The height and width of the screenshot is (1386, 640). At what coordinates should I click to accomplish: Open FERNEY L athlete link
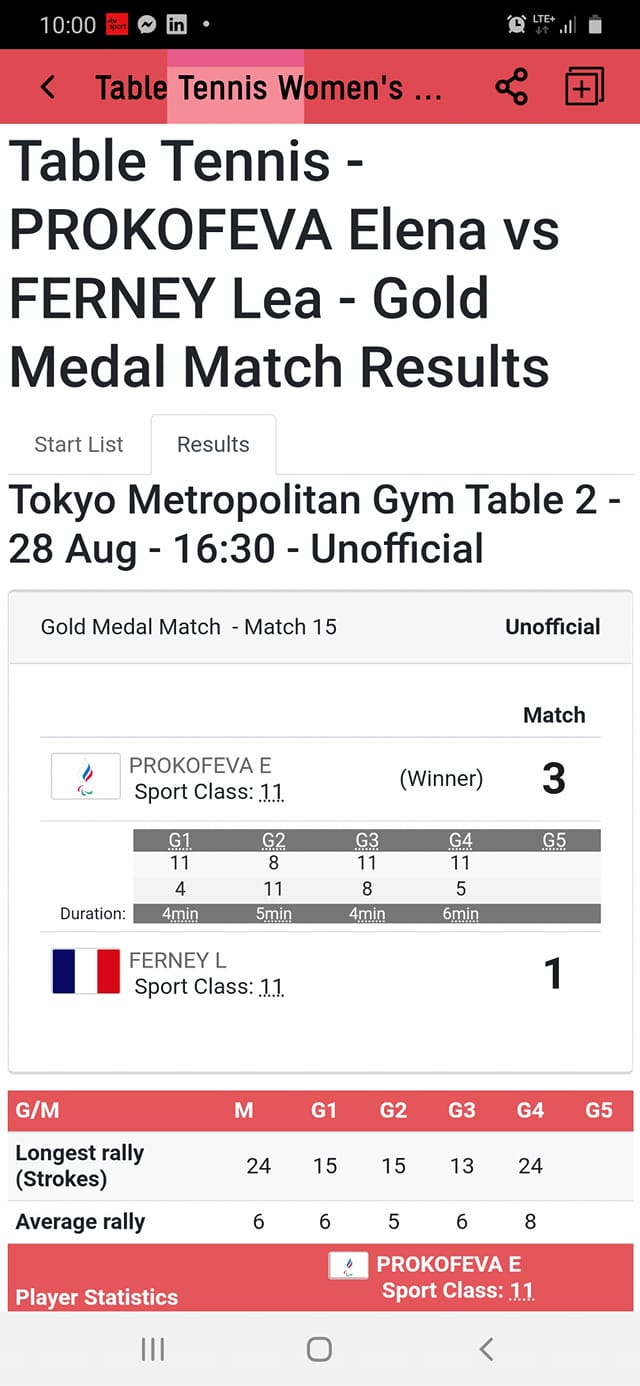178,960
